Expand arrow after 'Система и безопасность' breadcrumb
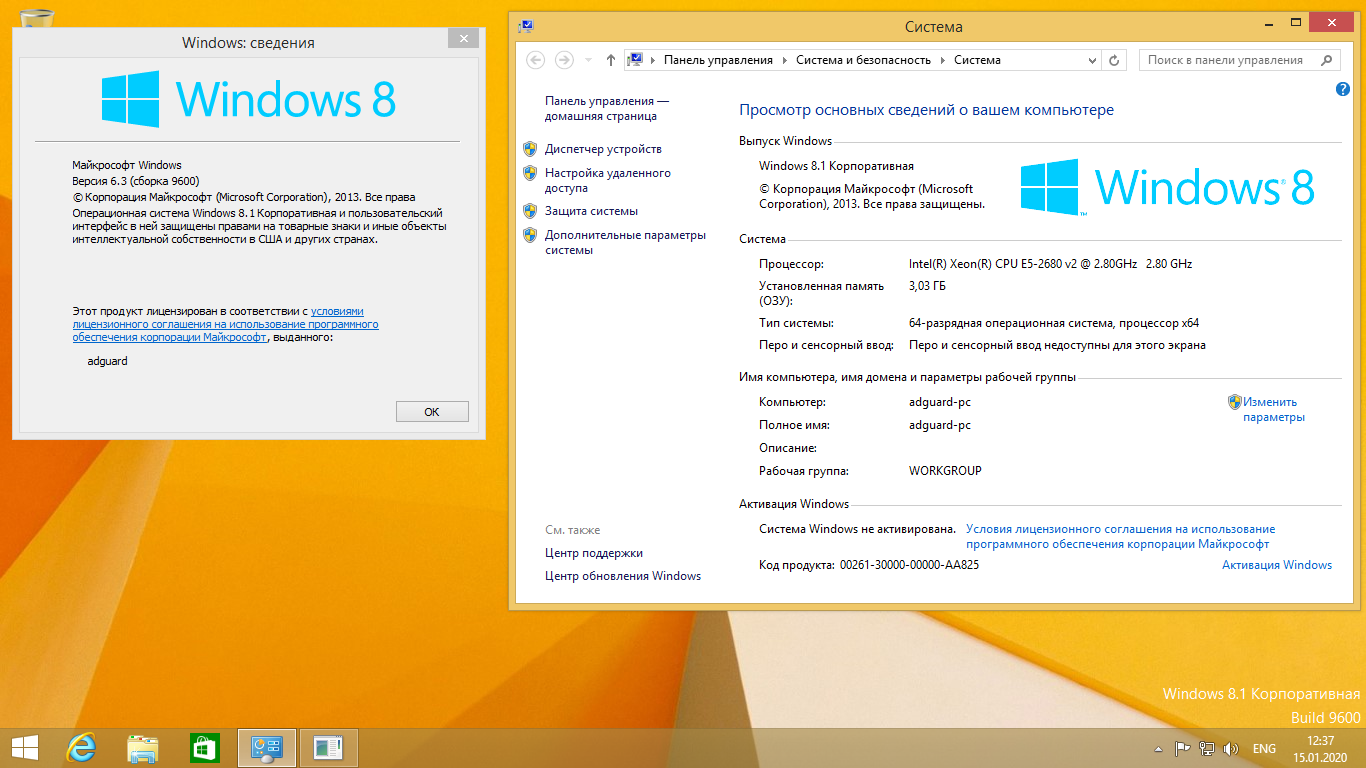 942,60
